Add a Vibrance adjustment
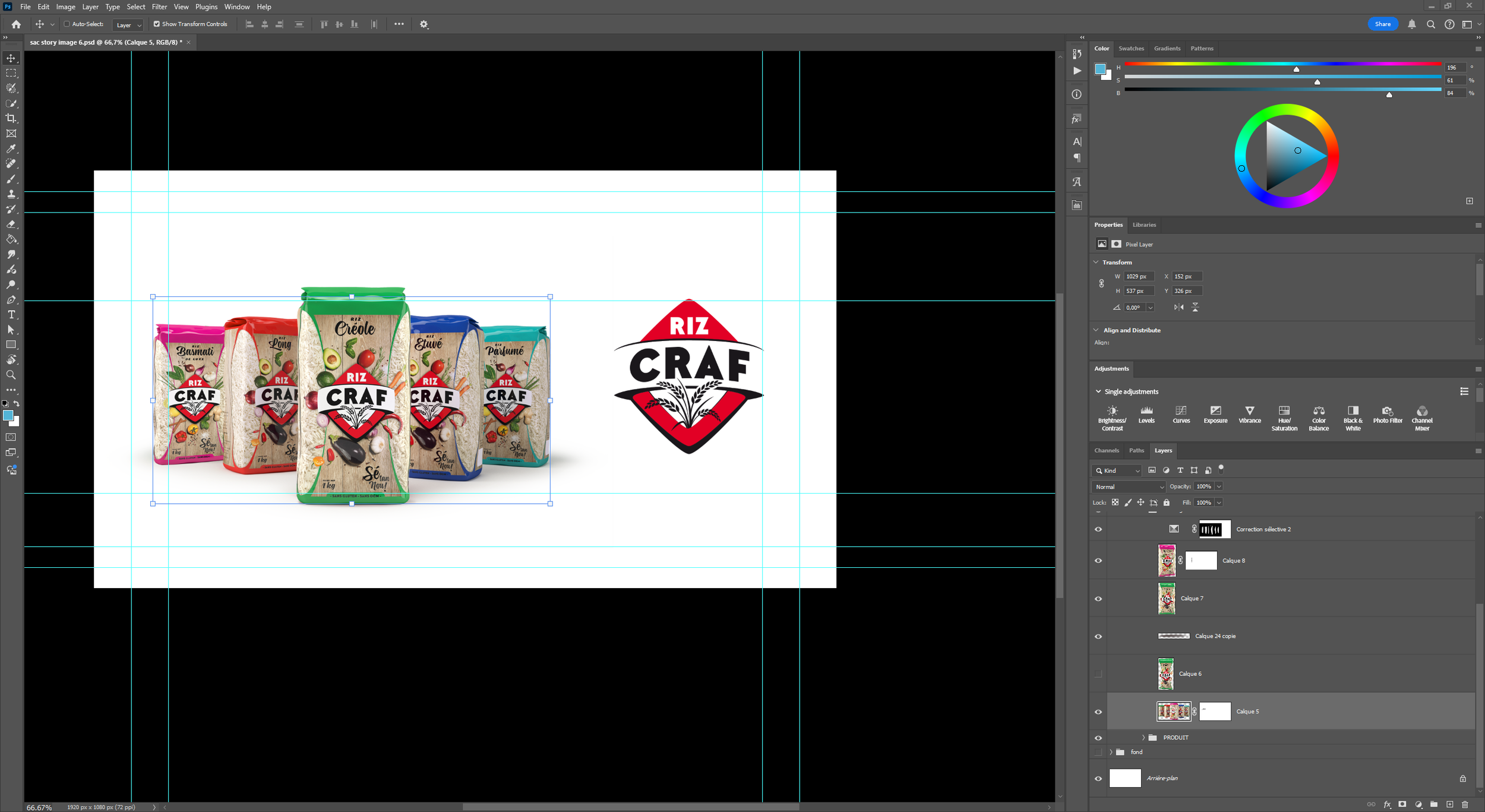1485x812 pixels. coord(1250,415)
